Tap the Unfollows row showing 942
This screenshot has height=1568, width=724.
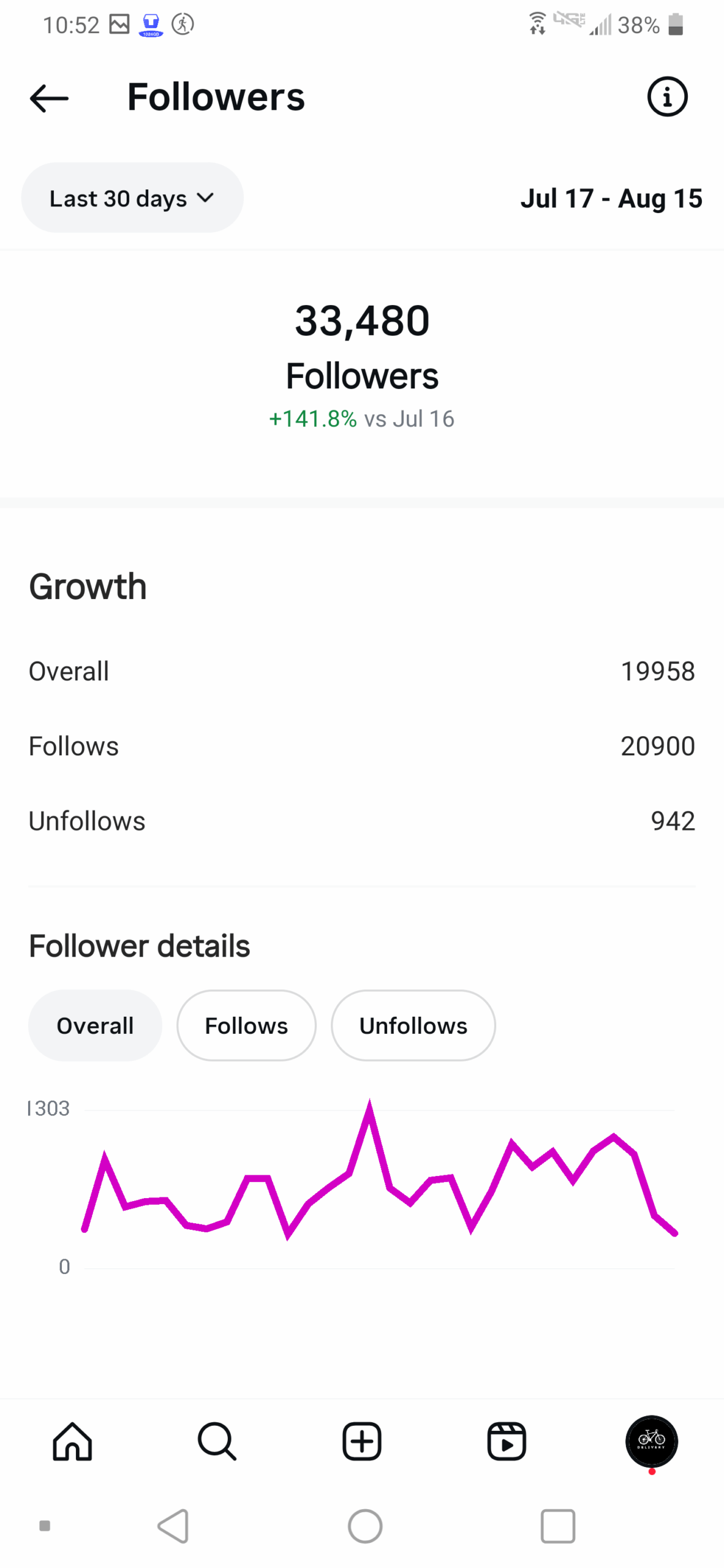point(361,821)
